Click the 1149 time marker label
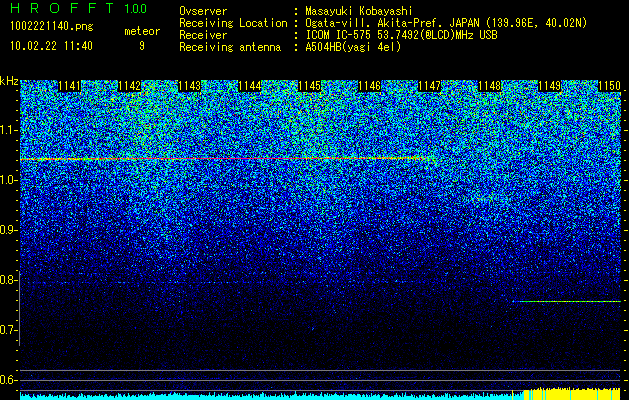The width and height of the screenshot is (629, 400). pos(549,86)
